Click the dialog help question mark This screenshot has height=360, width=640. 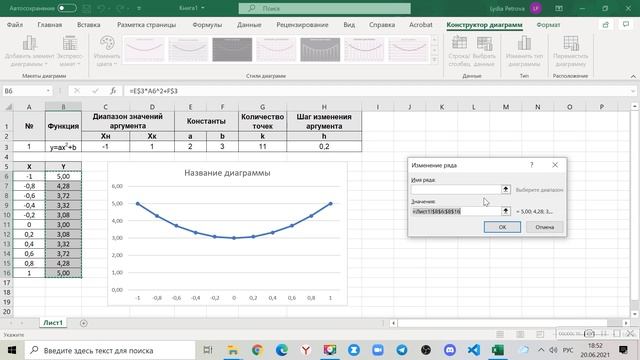[x=531, y=165]
